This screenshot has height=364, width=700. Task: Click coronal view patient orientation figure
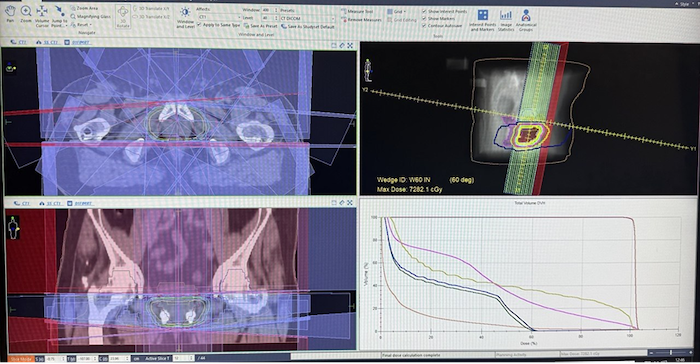(x=14, y=228)
